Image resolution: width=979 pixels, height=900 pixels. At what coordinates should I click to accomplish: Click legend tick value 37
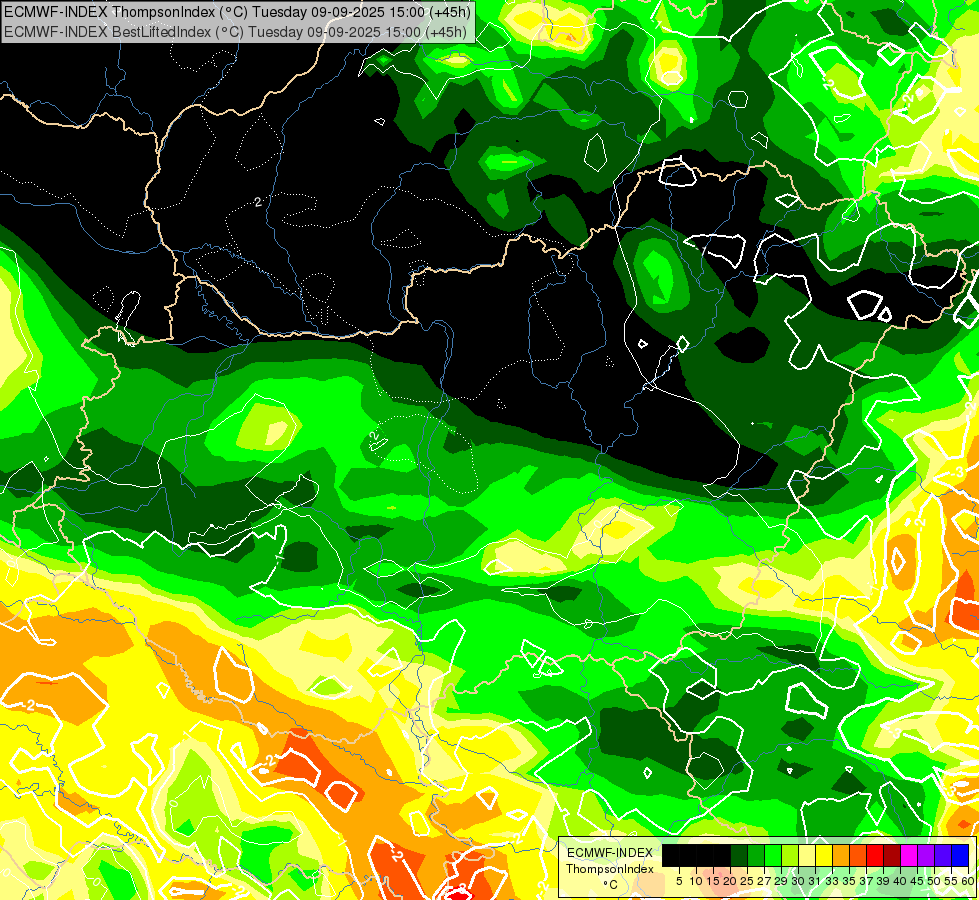pyautogui.click(x=865, y=881)
